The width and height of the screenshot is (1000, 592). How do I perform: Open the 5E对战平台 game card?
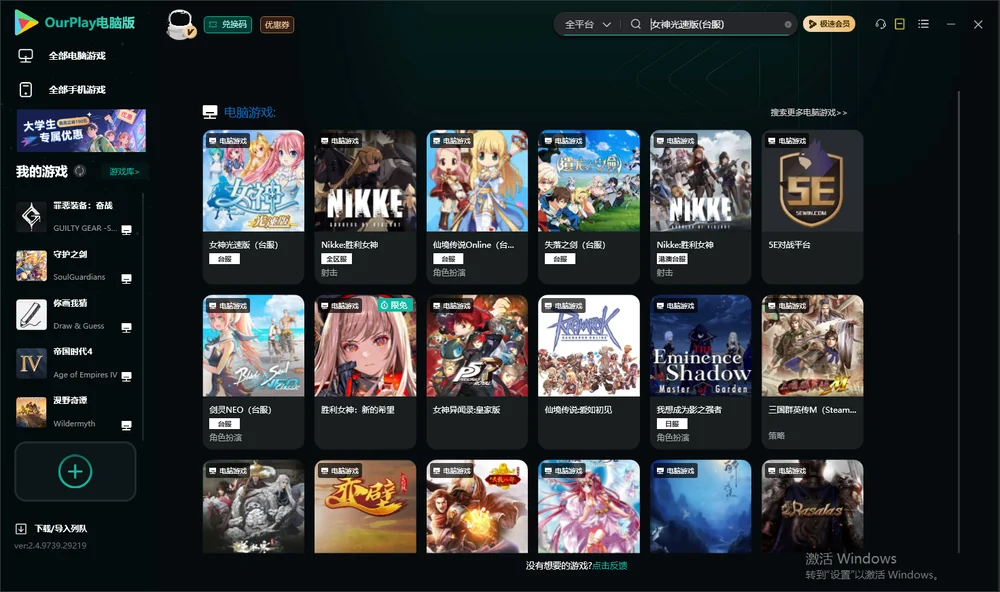(x=812, y=207)
